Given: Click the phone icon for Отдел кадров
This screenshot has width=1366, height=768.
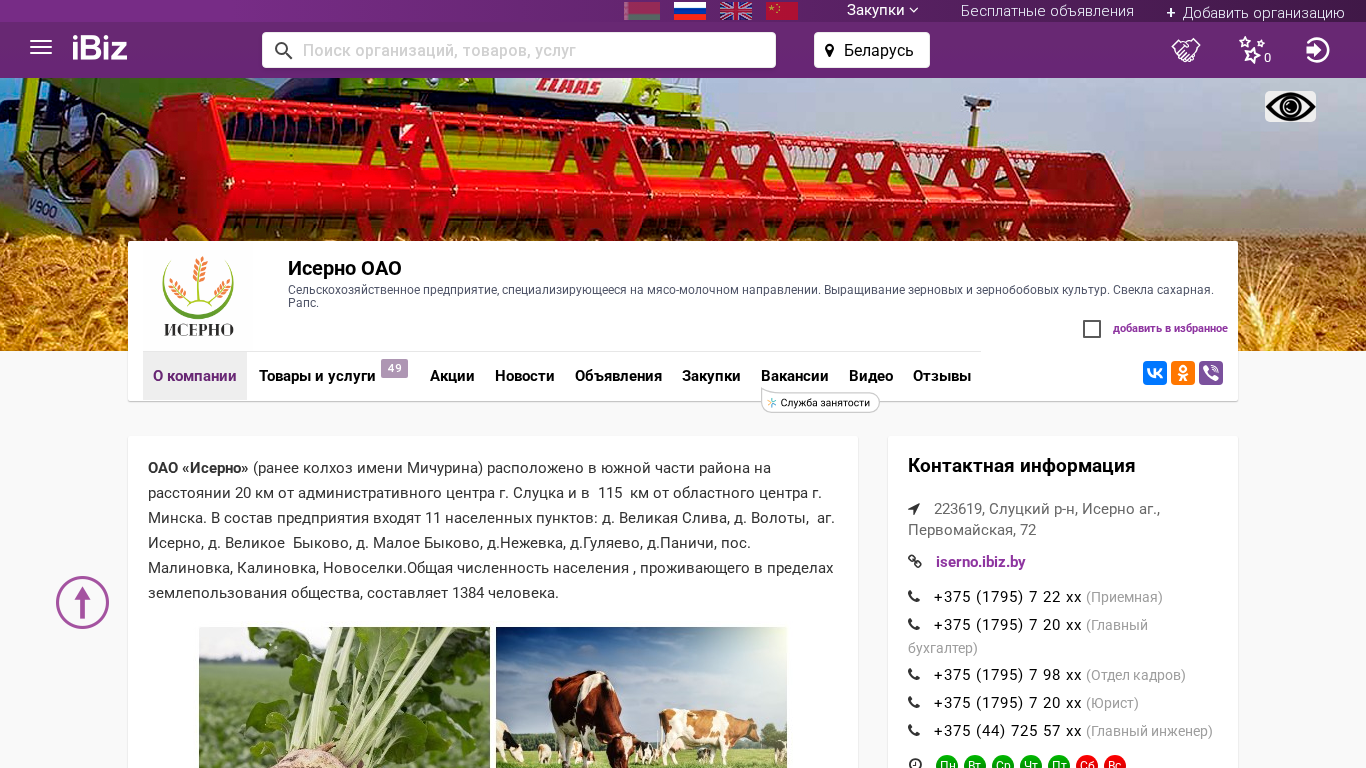Looking at the screenshot, I should [914, 675].
